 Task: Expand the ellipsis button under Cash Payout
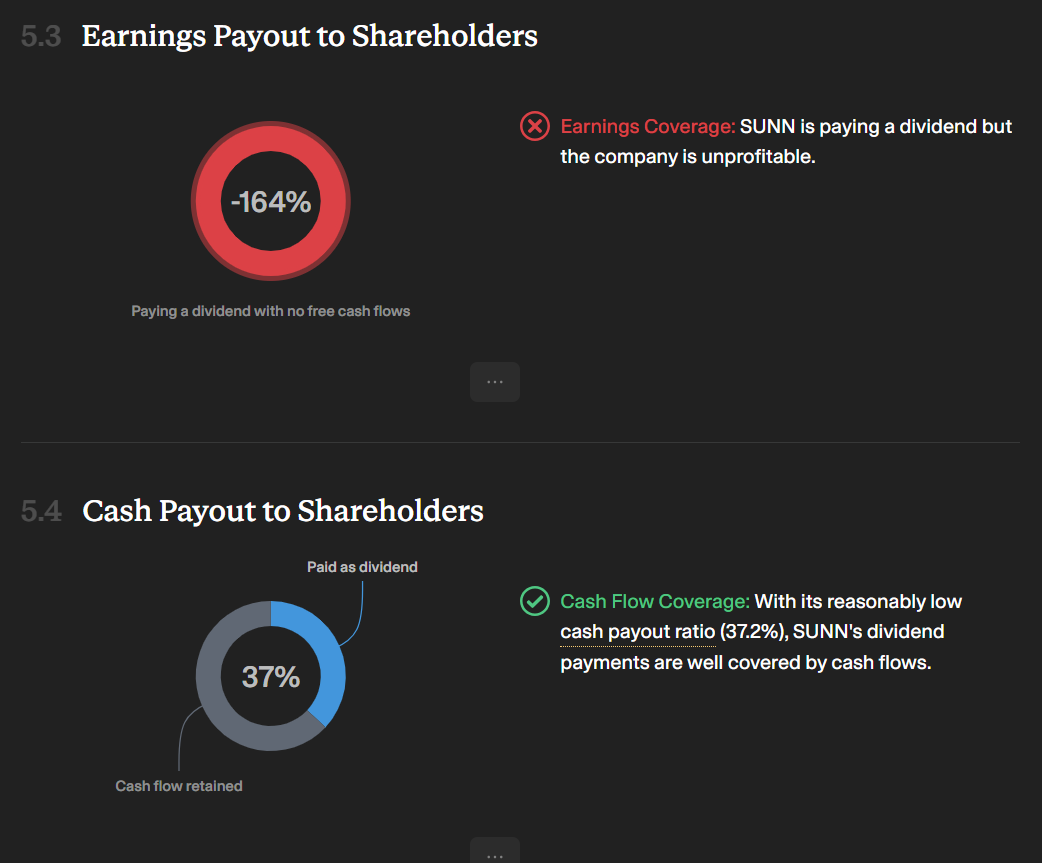495,850
